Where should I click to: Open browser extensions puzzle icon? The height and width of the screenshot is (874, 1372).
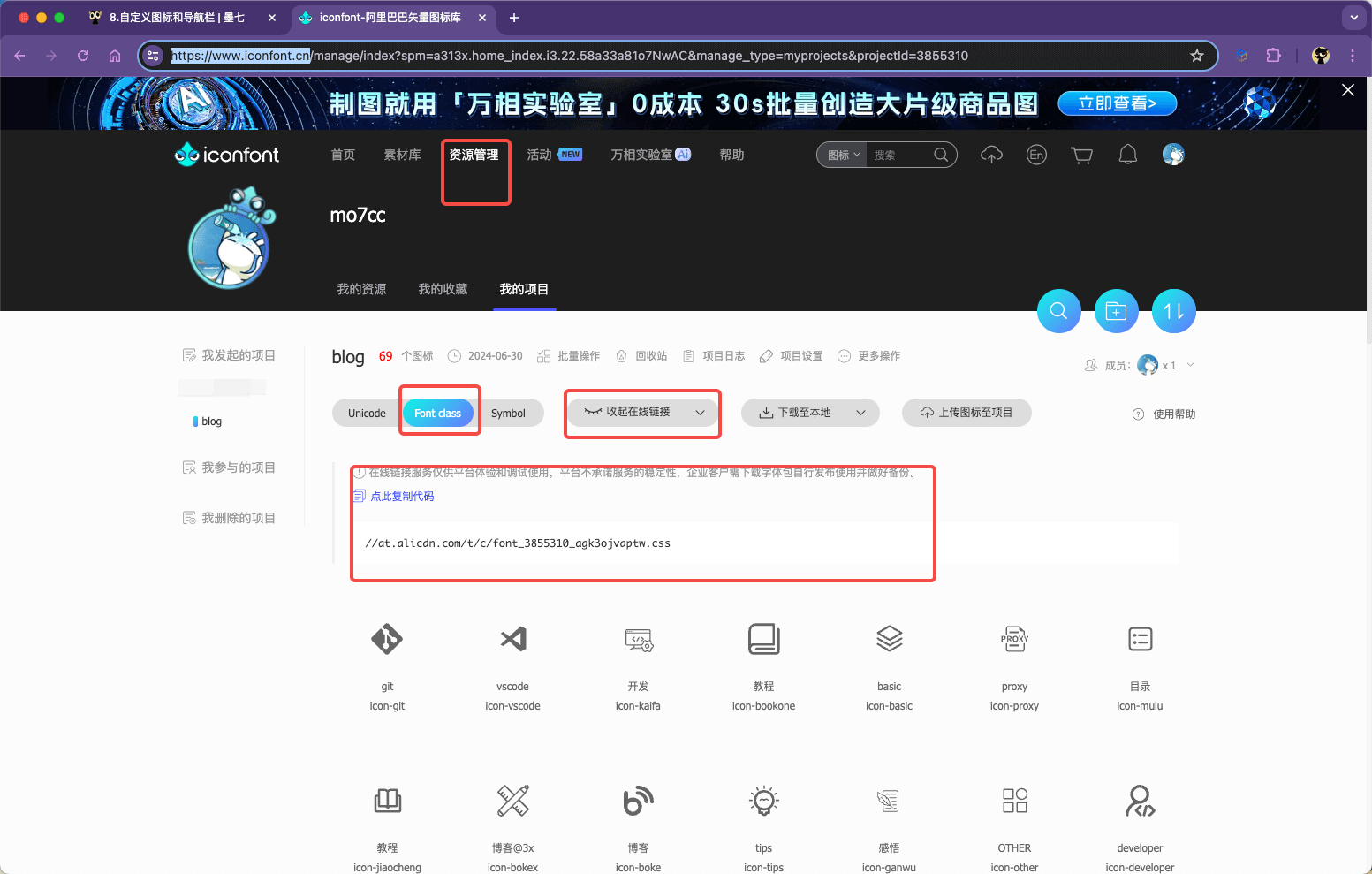click(x=1273, y=55)
